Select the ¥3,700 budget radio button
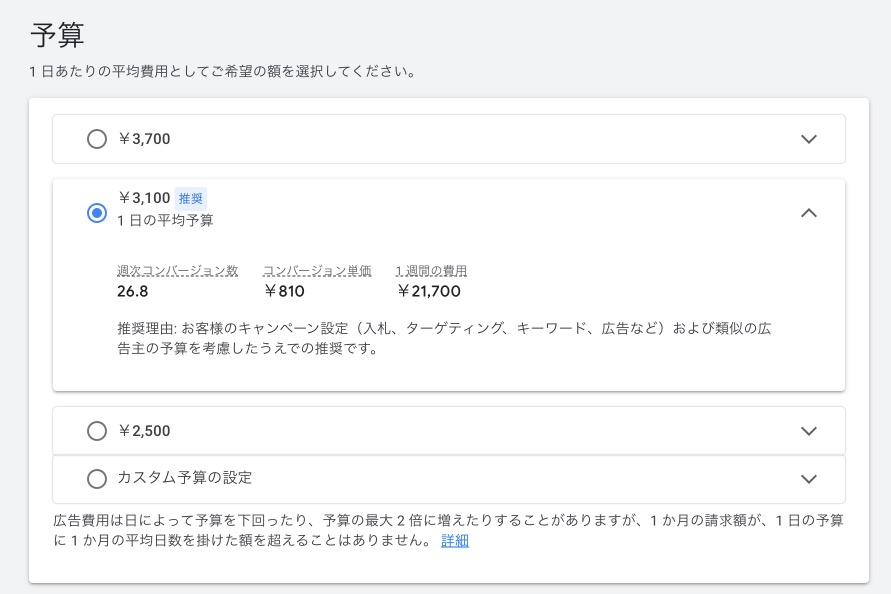The height and width of the screenshot is (594, 891). click(x=97, y=139)
